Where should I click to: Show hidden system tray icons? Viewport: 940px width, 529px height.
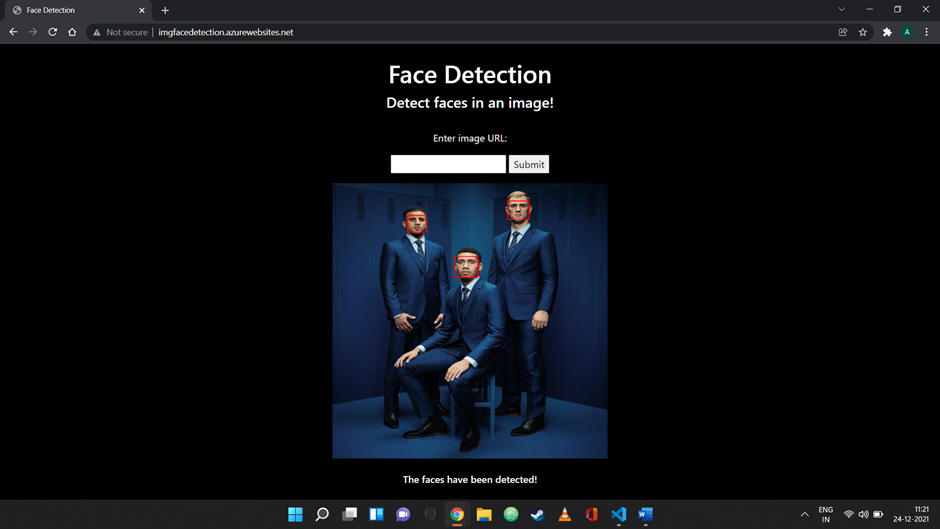[805, 515]
